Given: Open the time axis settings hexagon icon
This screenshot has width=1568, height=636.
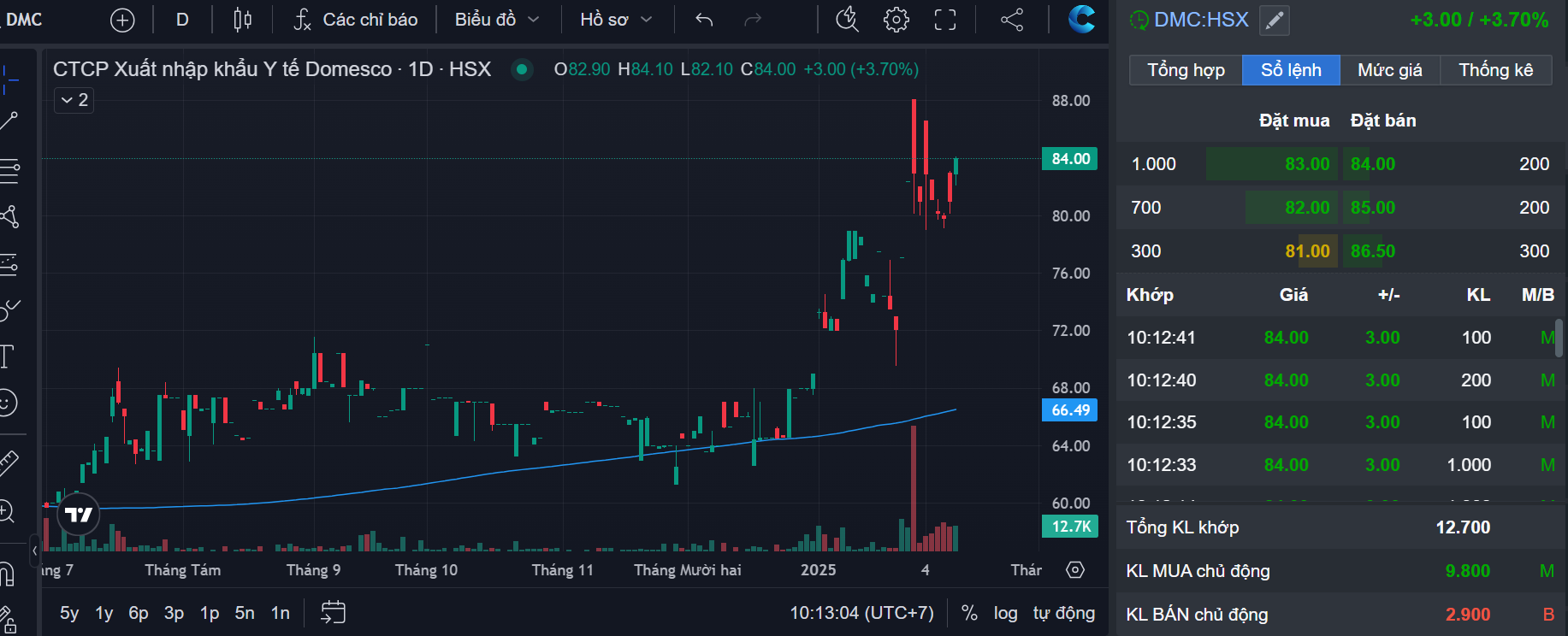Looking at the screenshot, I should pos(1075,569).
